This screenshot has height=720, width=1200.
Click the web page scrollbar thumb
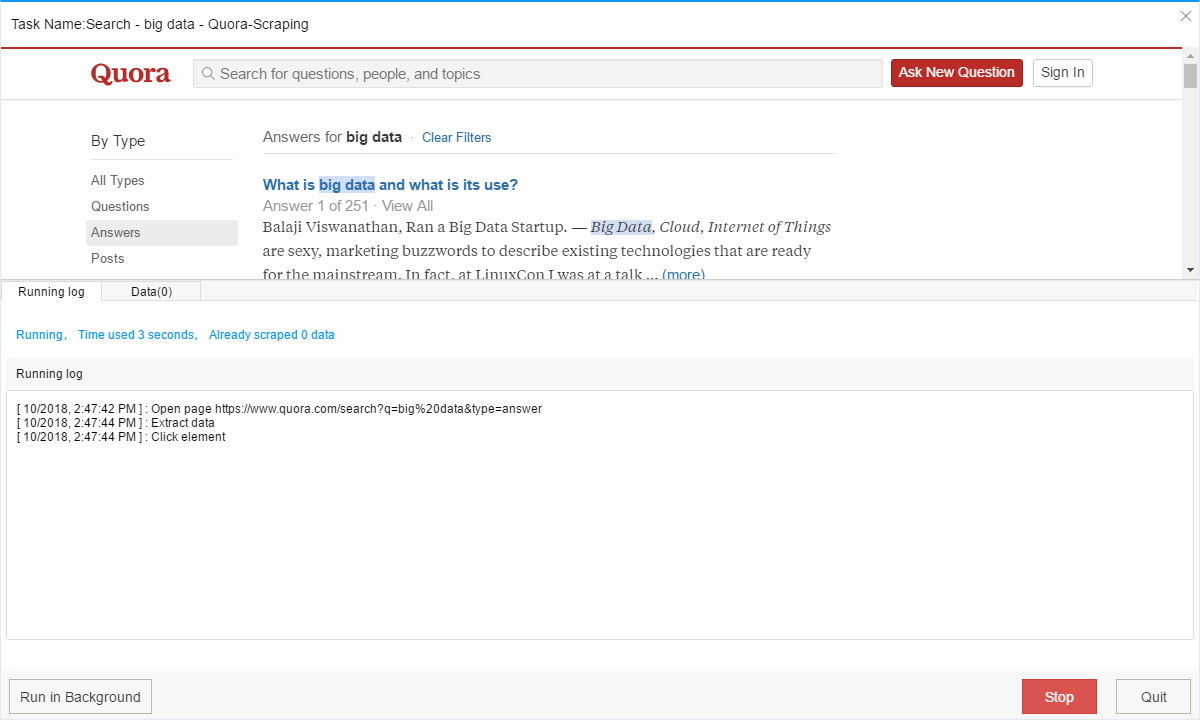1190,76
